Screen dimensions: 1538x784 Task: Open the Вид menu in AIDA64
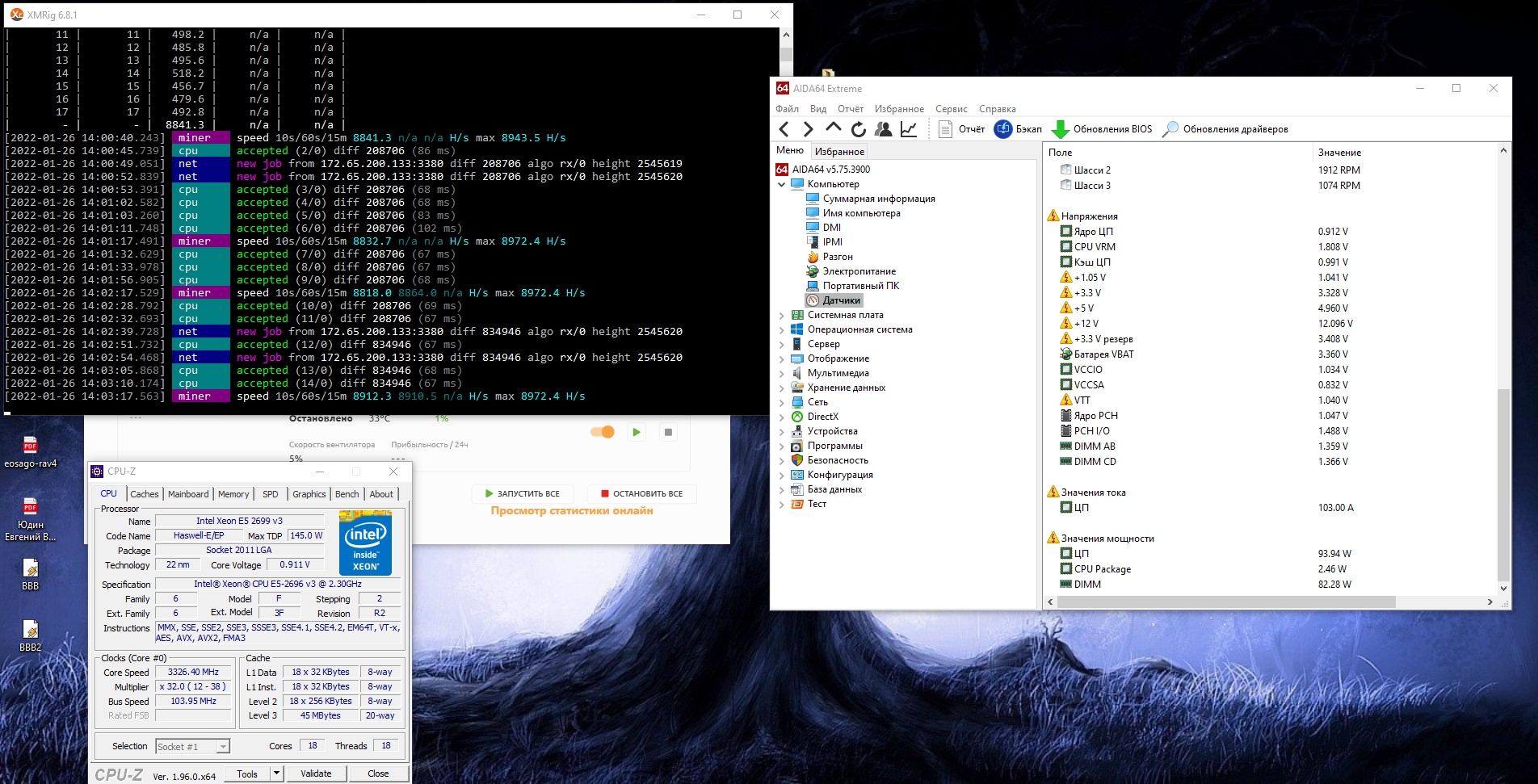818,109
